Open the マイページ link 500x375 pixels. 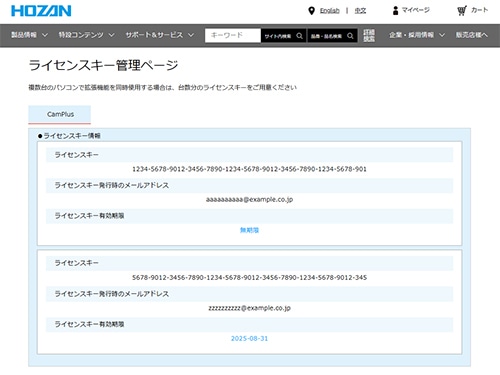coord(415,10)
